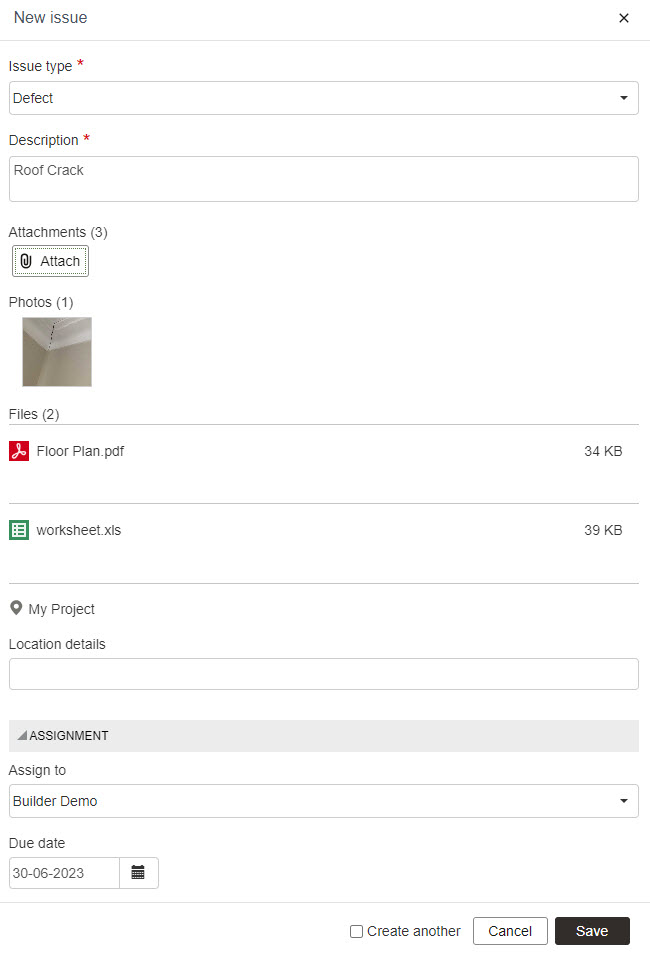650x958 pixels.
Task: Open the Floor Plan.pdf file
Action: 80,451
